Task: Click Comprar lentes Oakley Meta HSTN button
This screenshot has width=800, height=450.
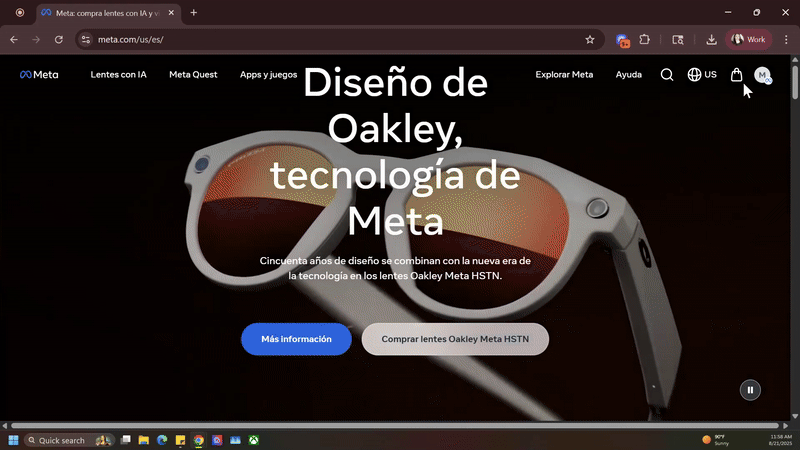Action: 455,339
